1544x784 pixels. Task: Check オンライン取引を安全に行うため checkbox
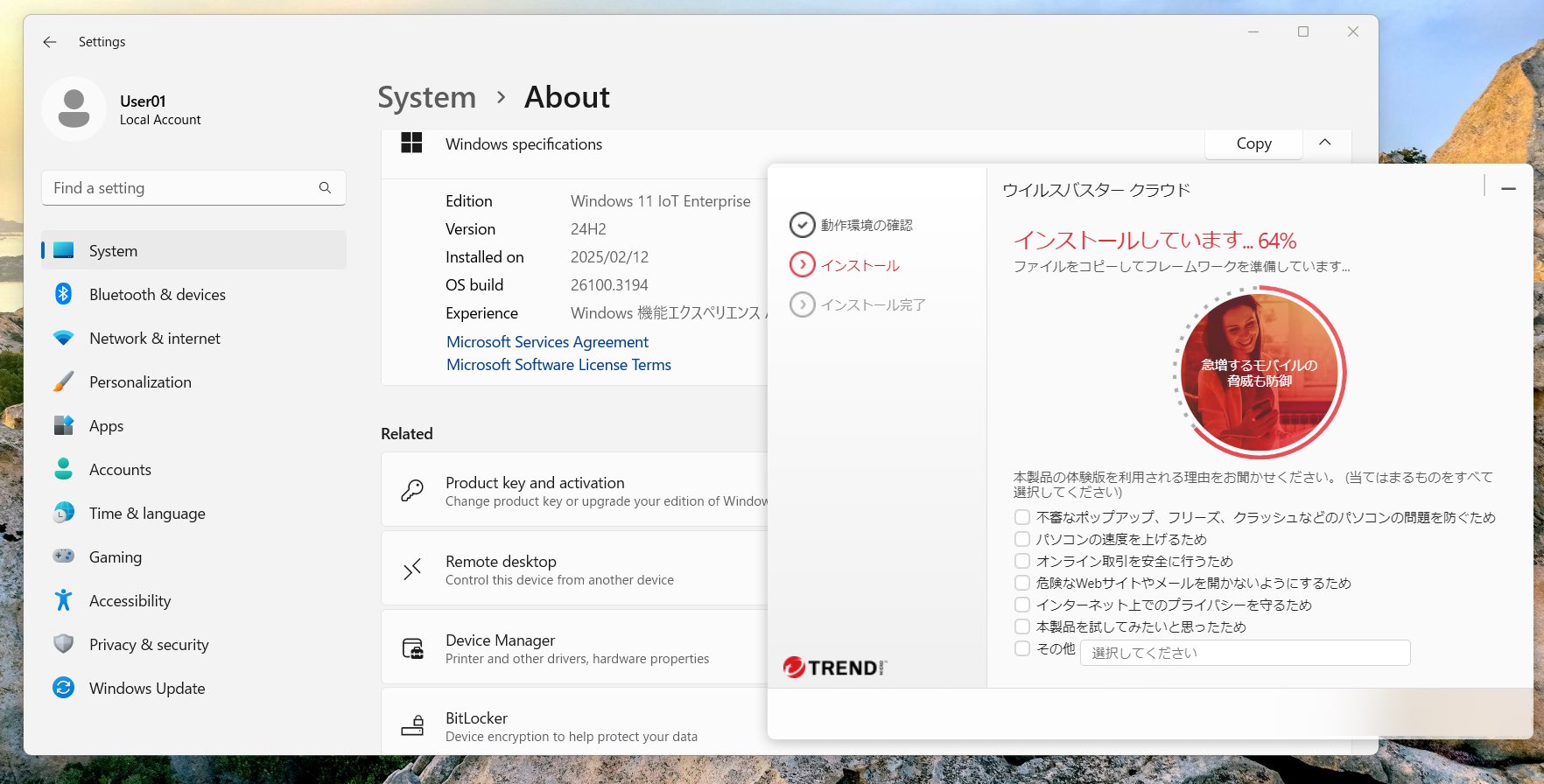click(x=1022, y=561)
